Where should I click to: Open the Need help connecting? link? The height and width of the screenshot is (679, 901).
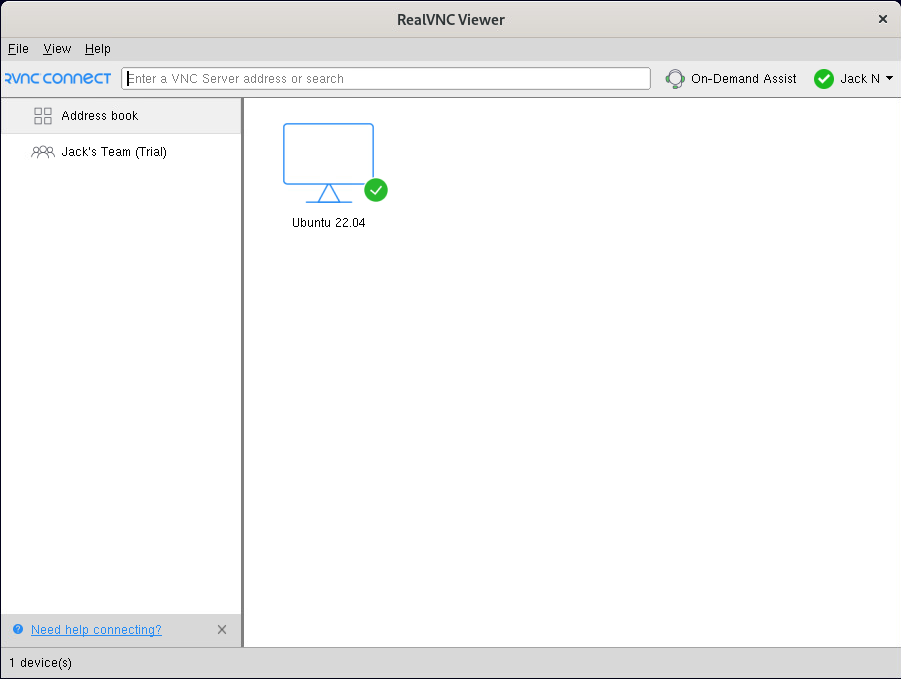[96, 630]
